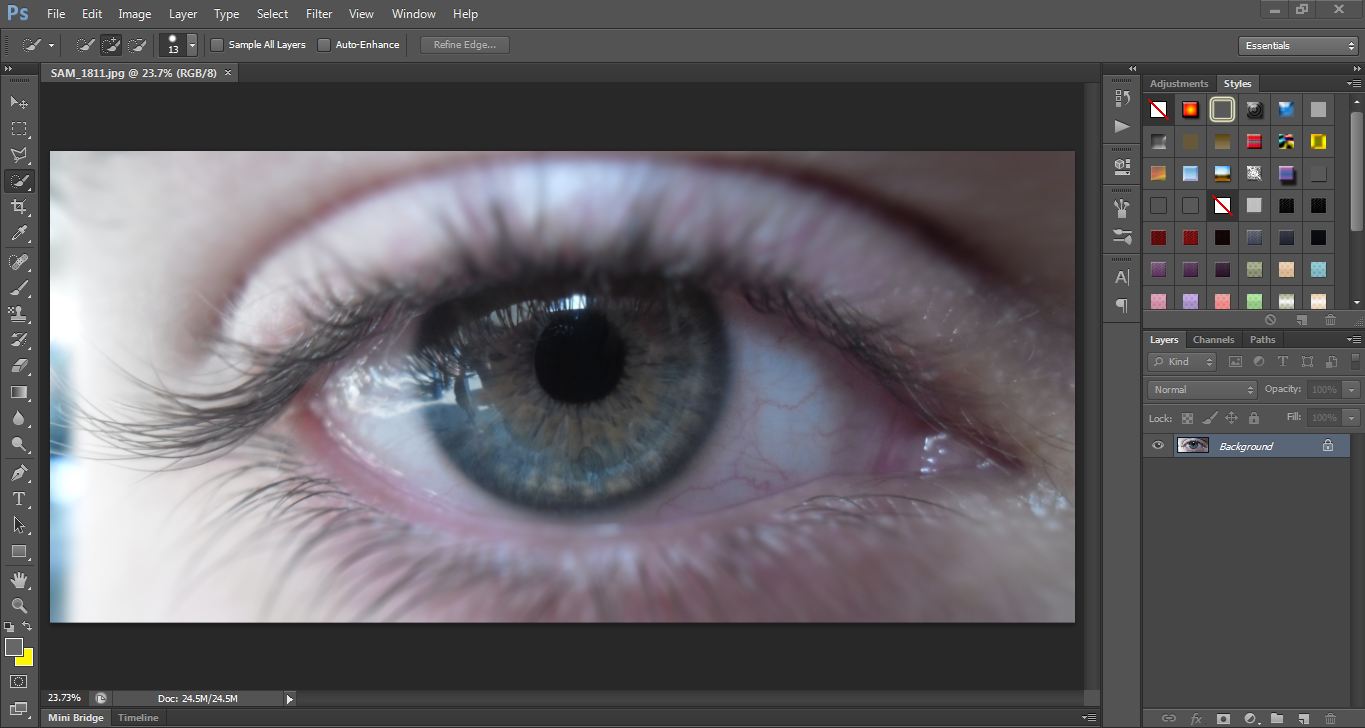Activate the Crop tool
1365x728 pixels.
click(19, 206)
